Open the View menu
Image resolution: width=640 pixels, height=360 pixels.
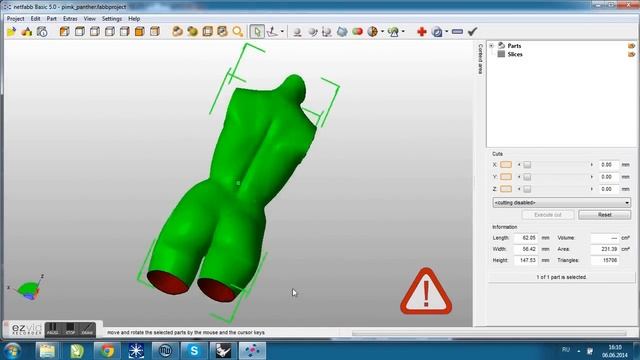click(x=90, y=19)
